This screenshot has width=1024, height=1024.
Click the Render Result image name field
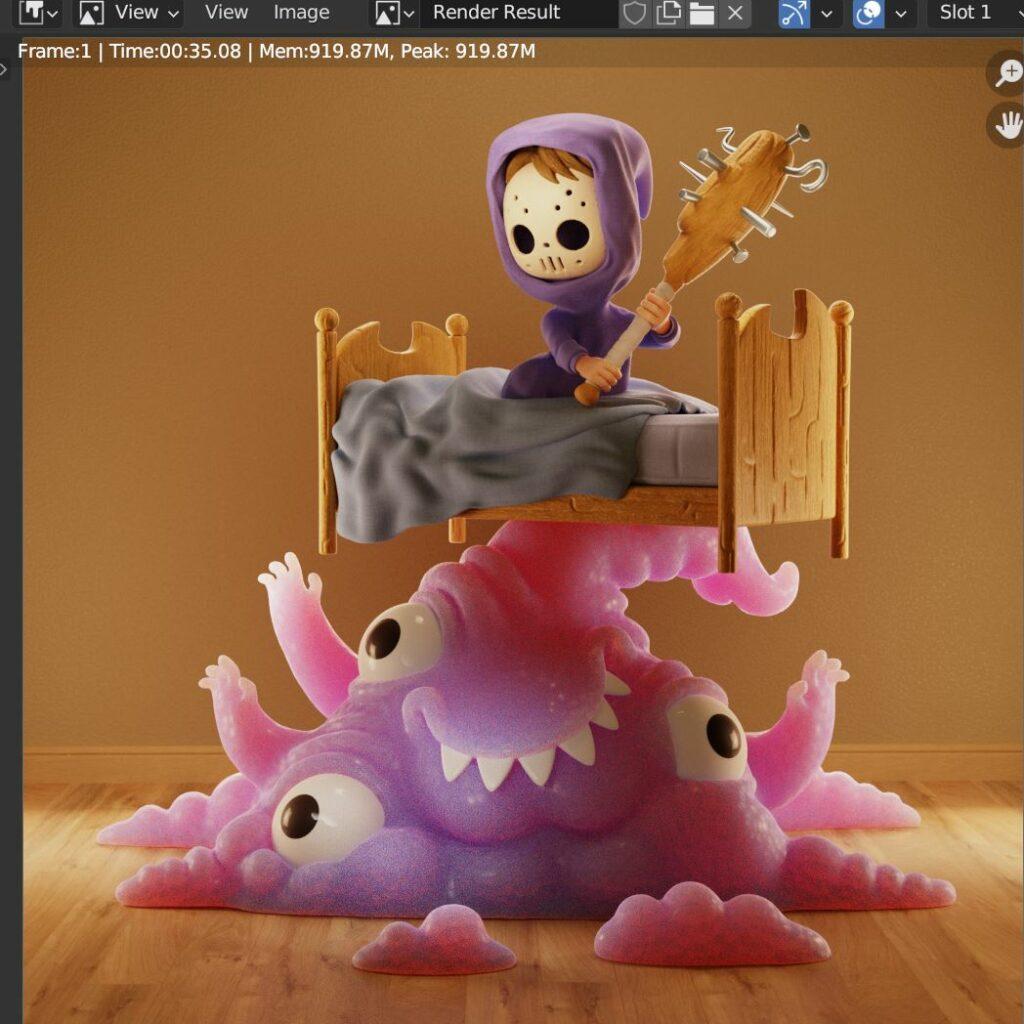(x=519, y=12)
